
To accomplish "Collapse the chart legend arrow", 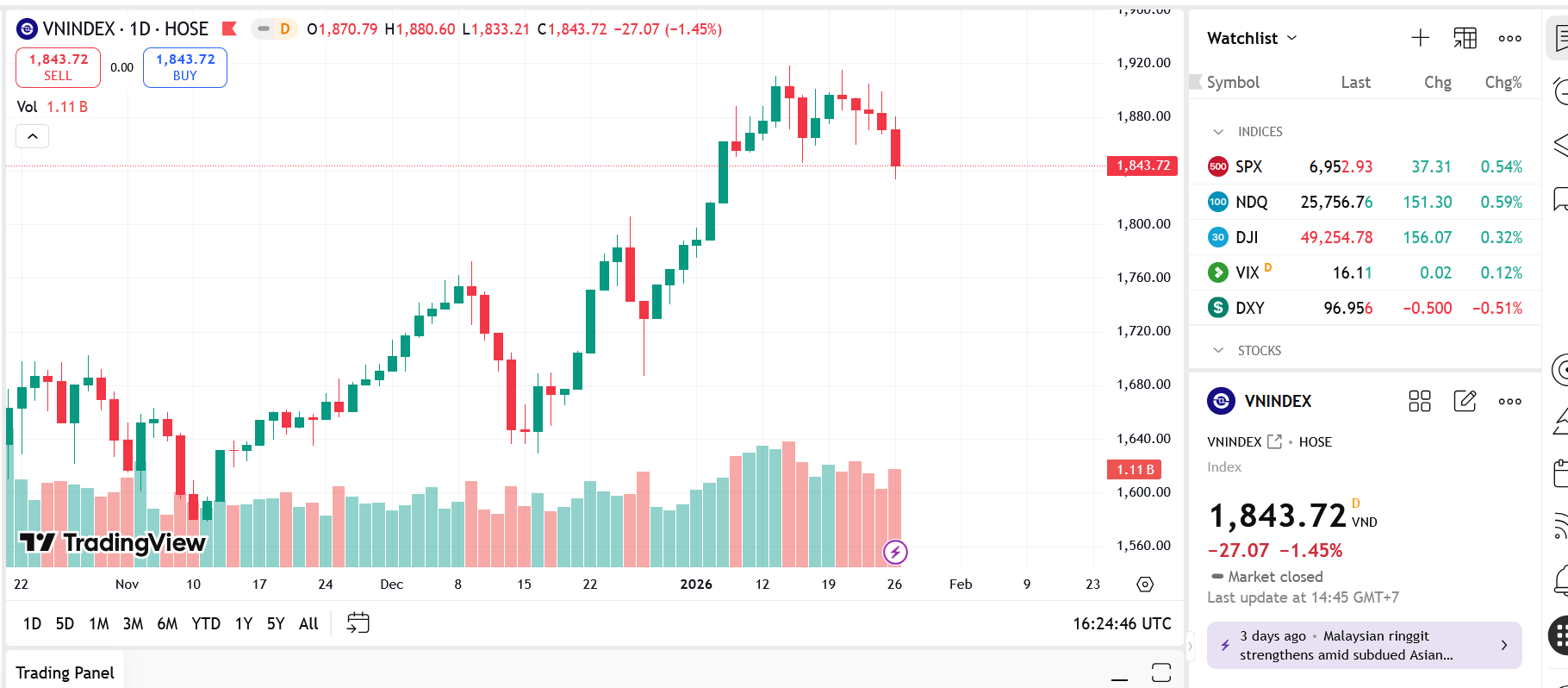I will tap(32, 136).
